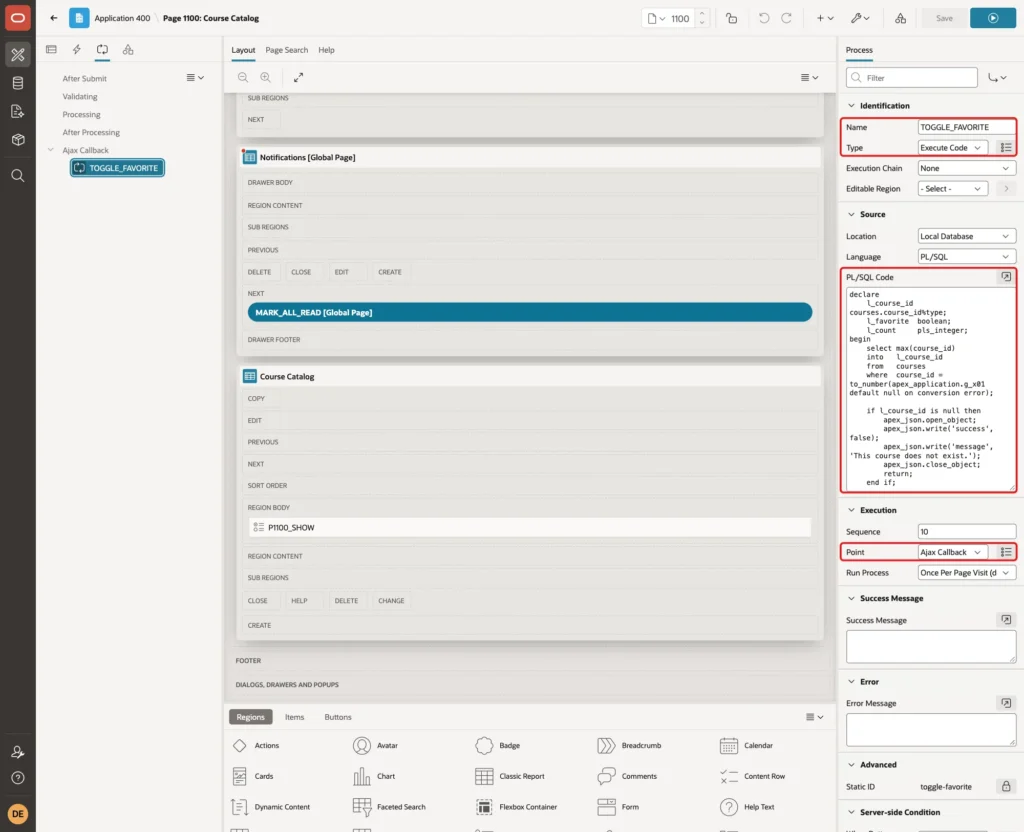Click the Sequence input field

click(x=967, y=532)
